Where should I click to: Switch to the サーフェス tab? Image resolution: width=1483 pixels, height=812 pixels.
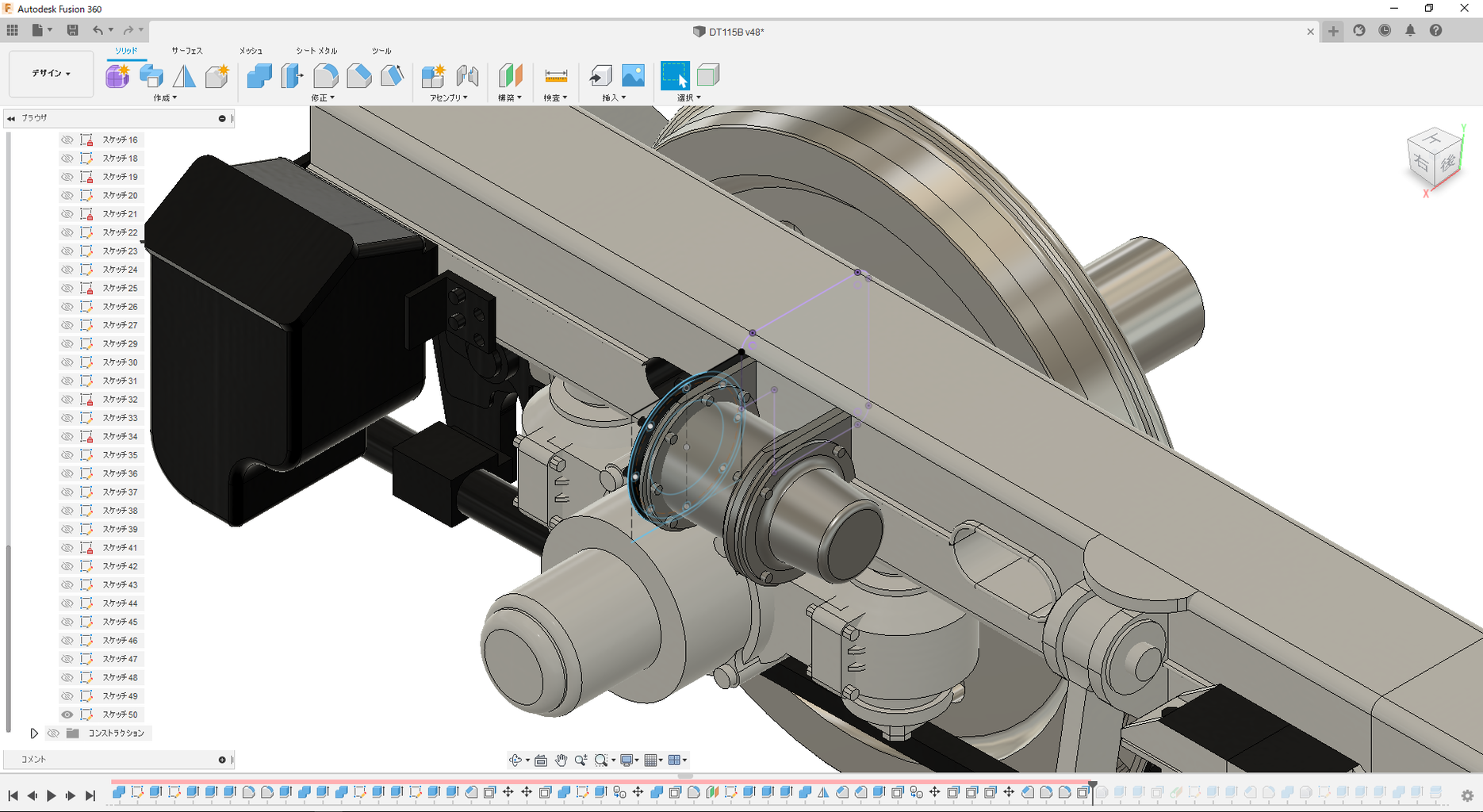[x=187, y=51]
